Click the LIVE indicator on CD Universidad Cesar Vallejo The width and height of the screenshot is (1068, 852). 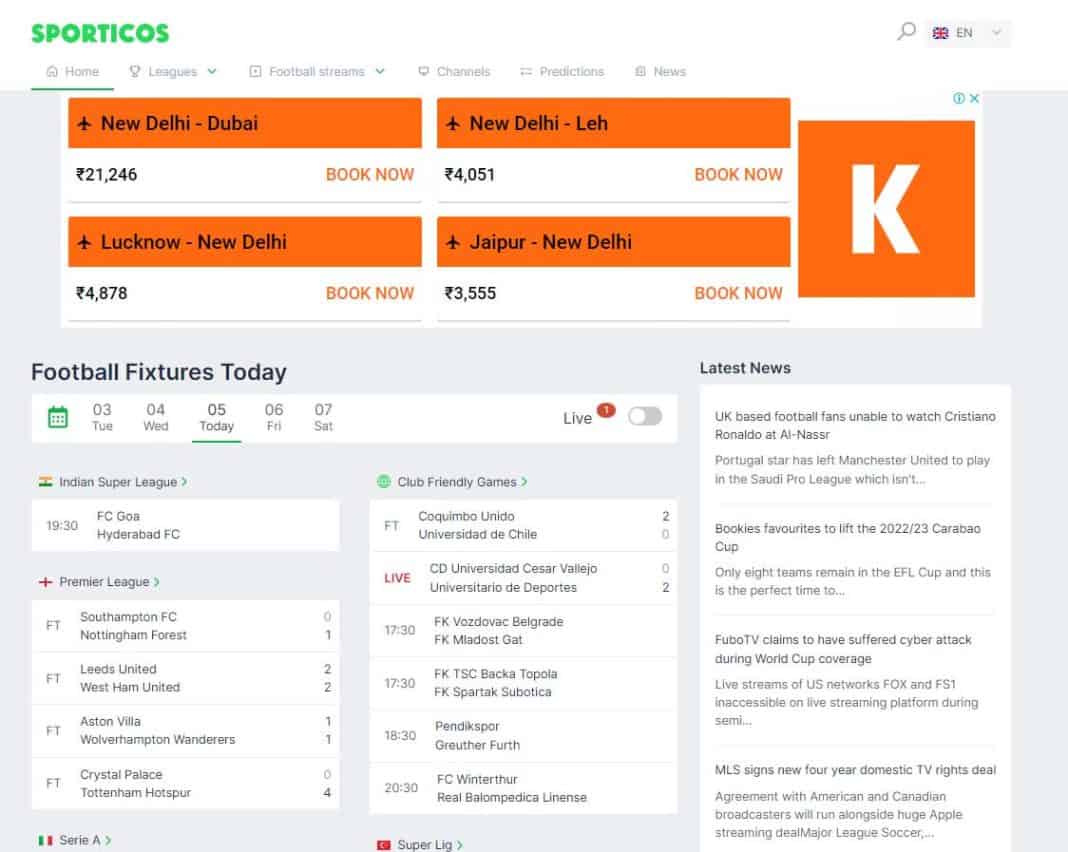(395, 577)
